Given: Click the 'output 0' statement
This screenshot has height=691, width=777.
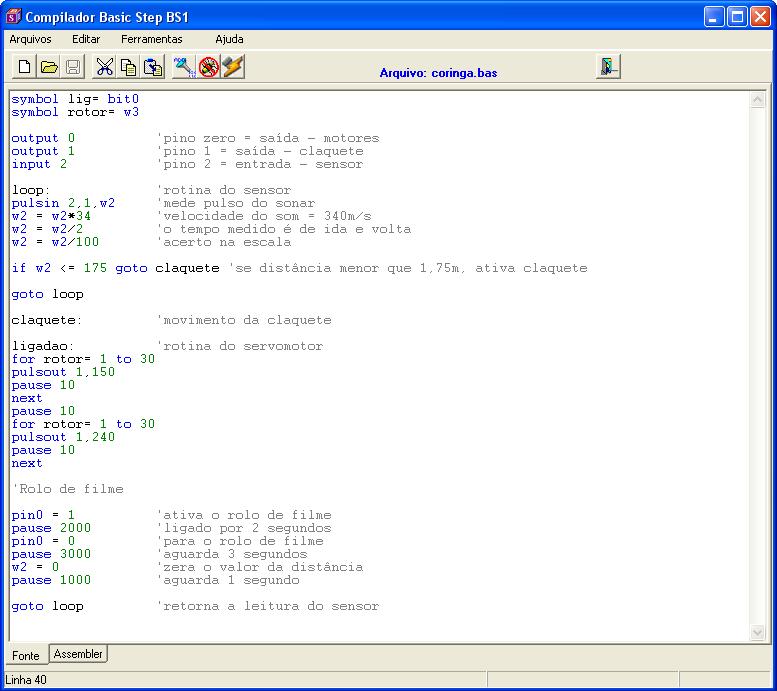Looking at the screenshot, I should (43, 138).
